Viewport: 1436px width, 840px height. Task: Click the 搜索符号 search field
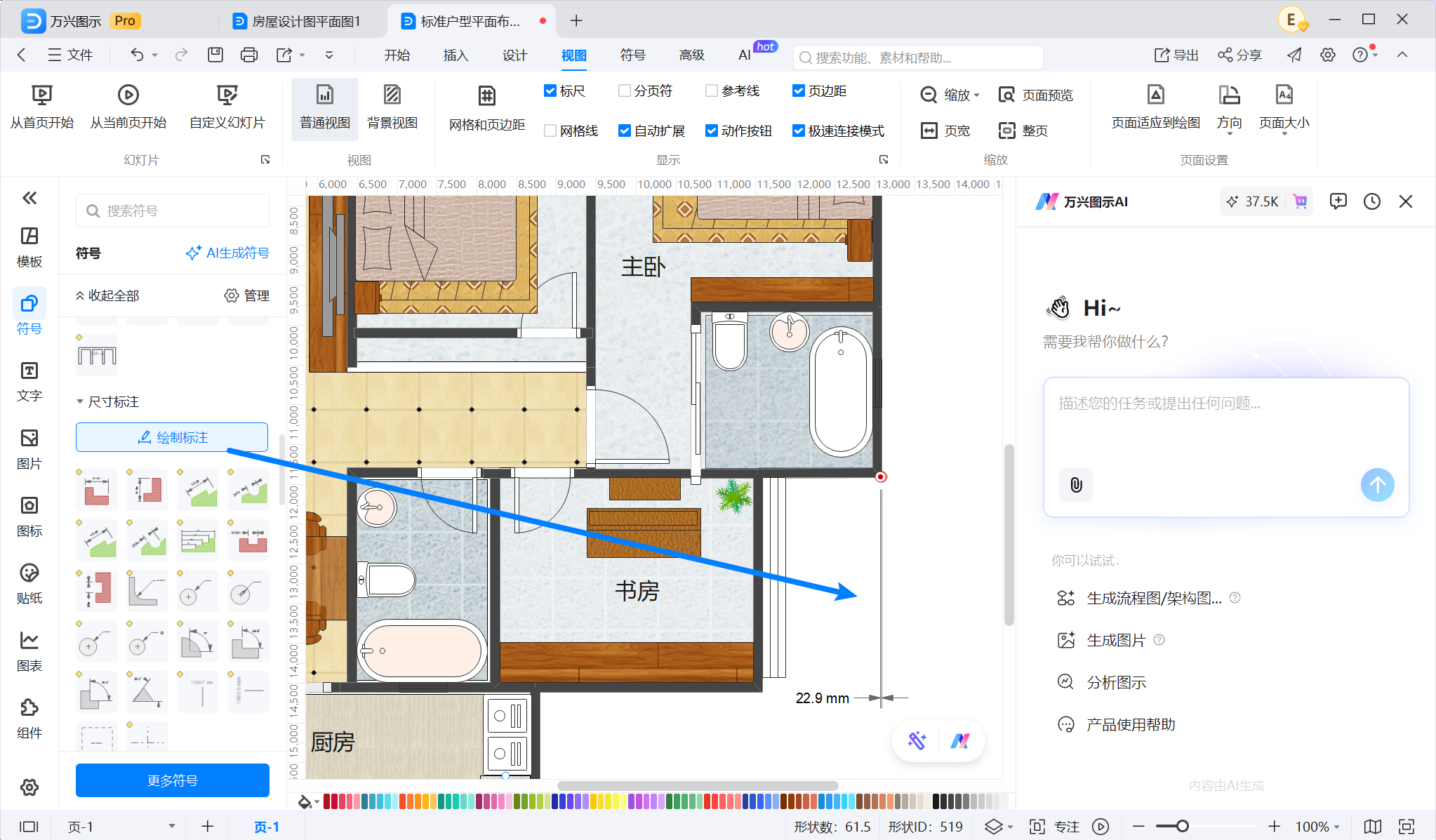click(173, 211)
